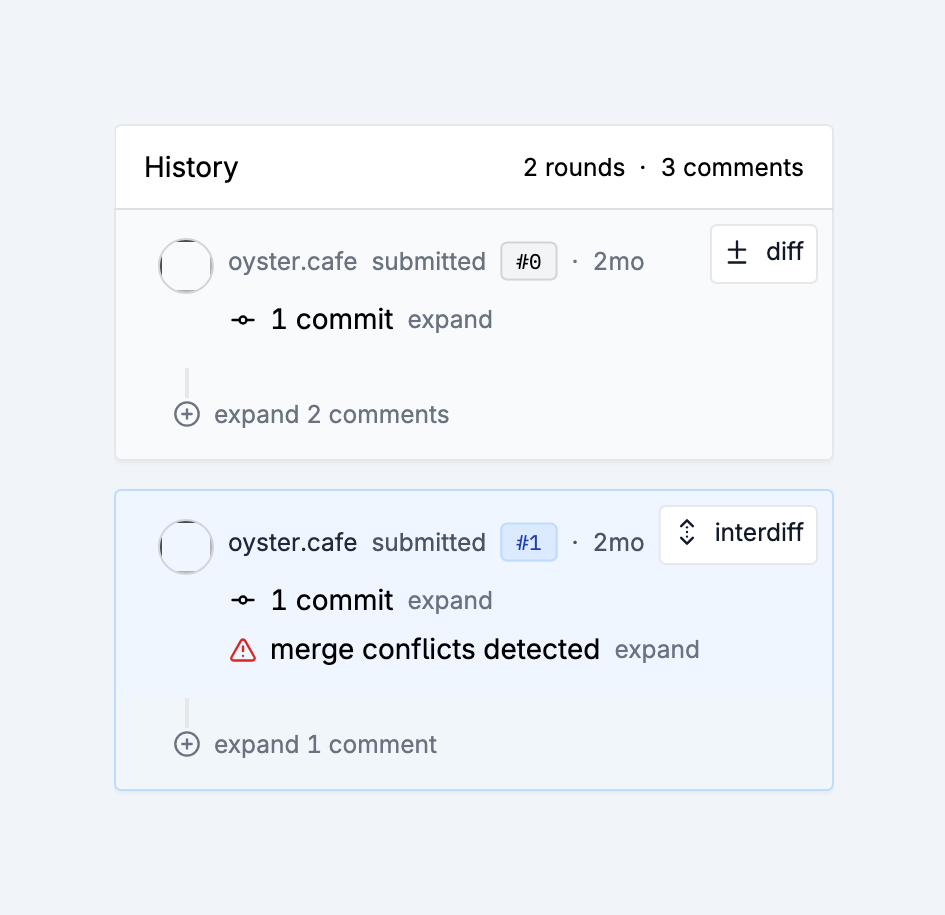
Task: Expand the merge conflicts details
Action: point(657,649)
